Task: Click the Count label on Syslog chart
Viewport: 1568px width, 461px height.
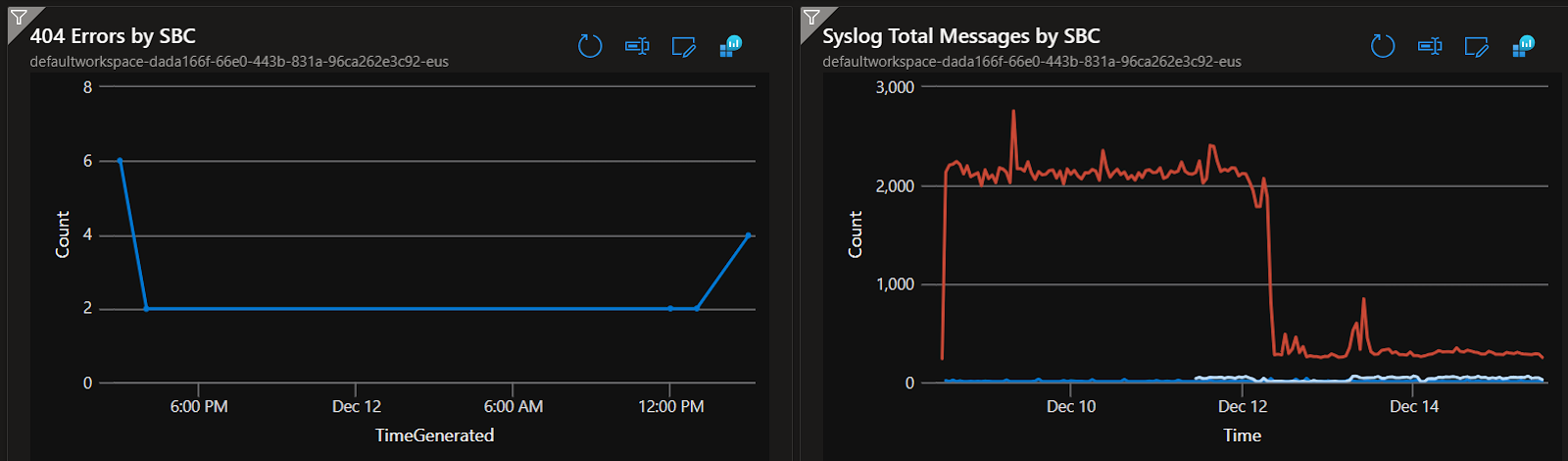Action: pos(856,234)
